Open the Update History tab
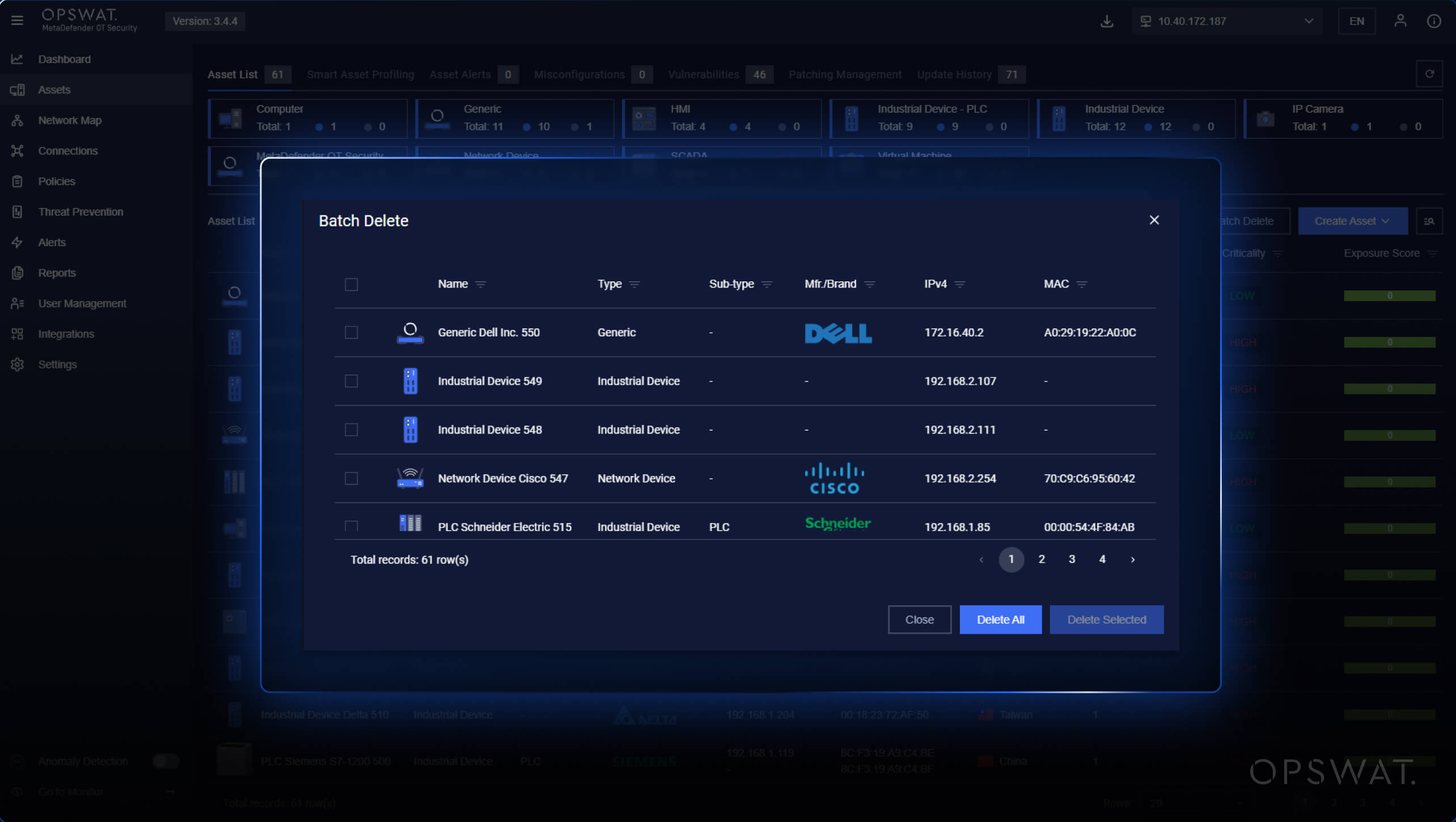The width and height of the screenshot is (1456, 822). tap(954, 74)
